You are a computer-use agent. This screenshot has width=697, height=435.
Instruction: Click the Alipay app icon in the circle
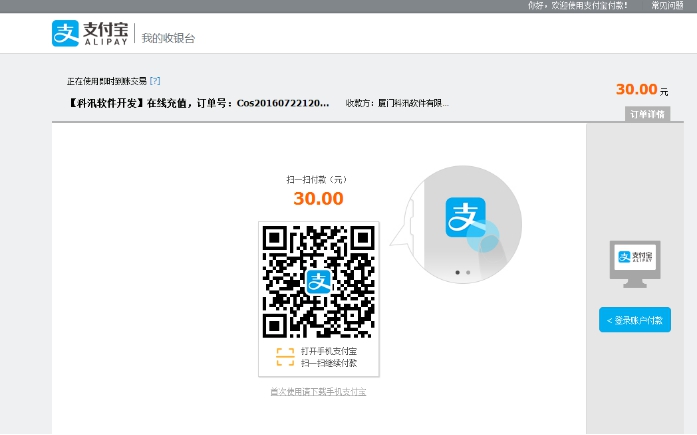pos(465,217)
